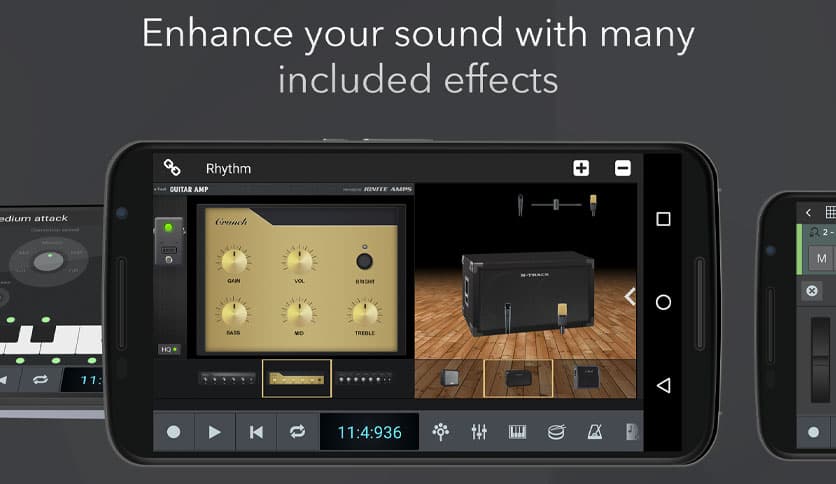The height and width of the screenshot is (484, 836).
Task: Click the Bass knob
Action: pos(234,313)
